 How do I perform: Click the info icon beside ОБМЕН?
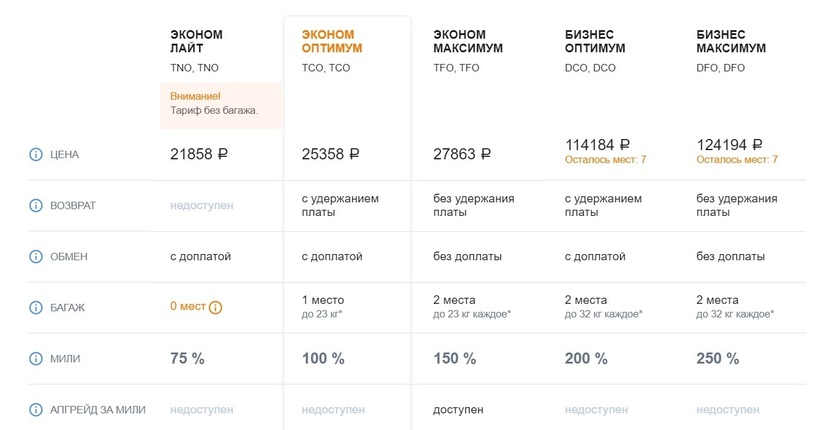36,257
